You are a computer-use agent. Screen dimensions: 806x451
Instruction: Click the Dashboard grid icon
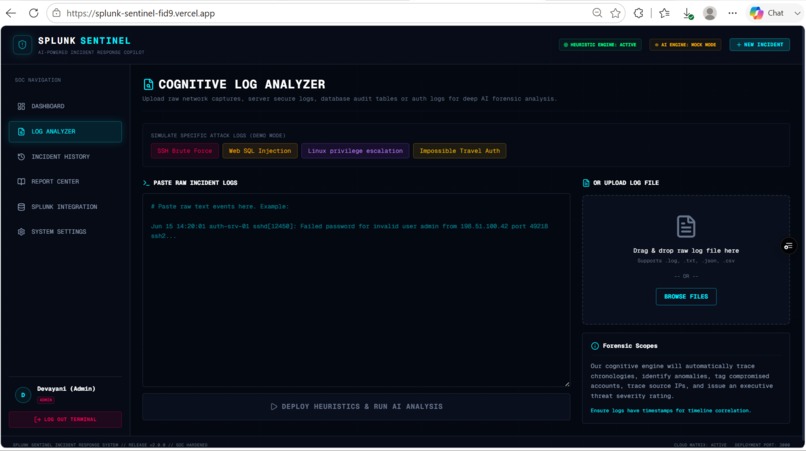pyautogui.click(x=21, y=106)
